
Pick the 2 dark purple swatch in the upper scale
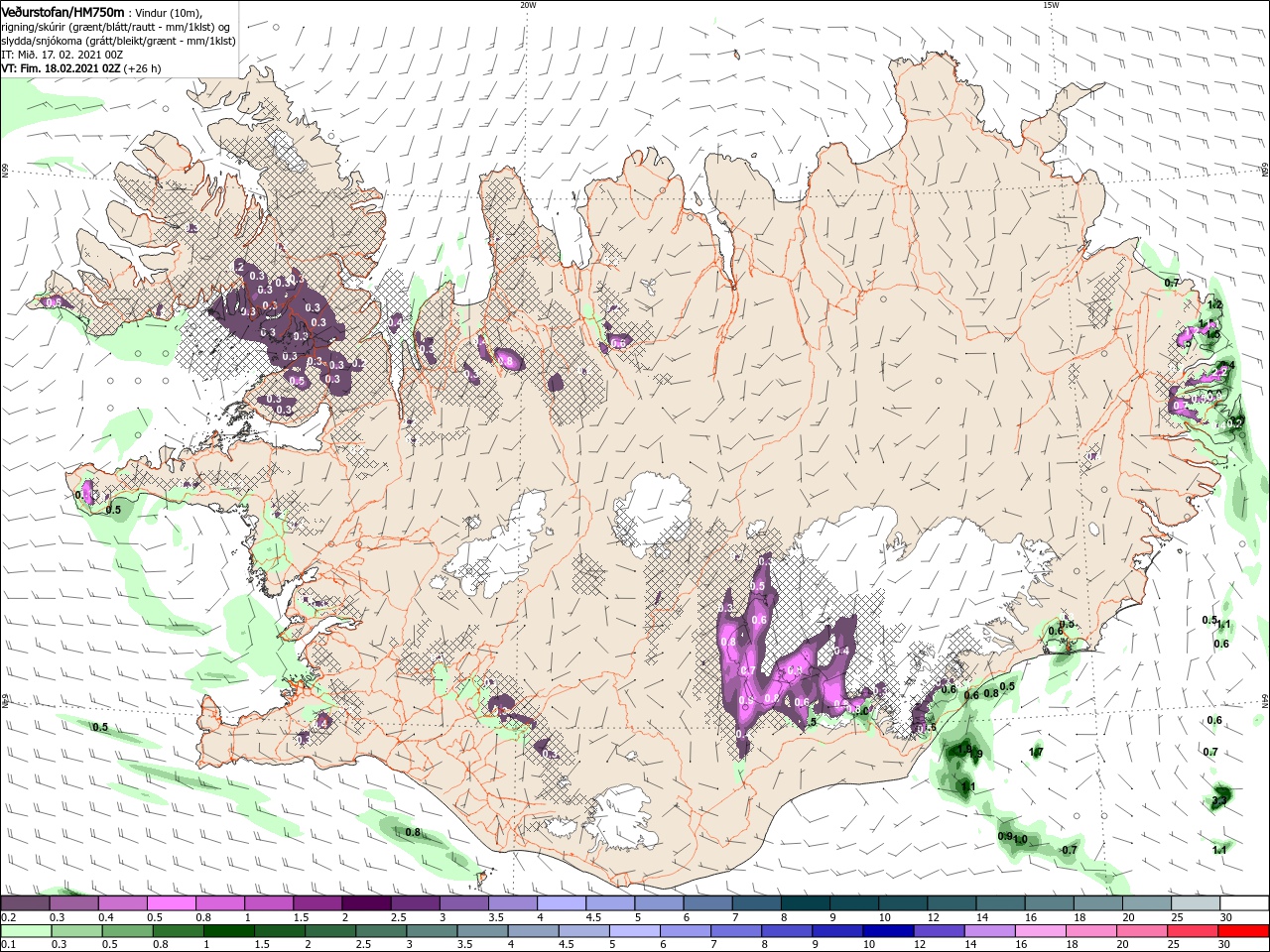click(x=366, y=903)
